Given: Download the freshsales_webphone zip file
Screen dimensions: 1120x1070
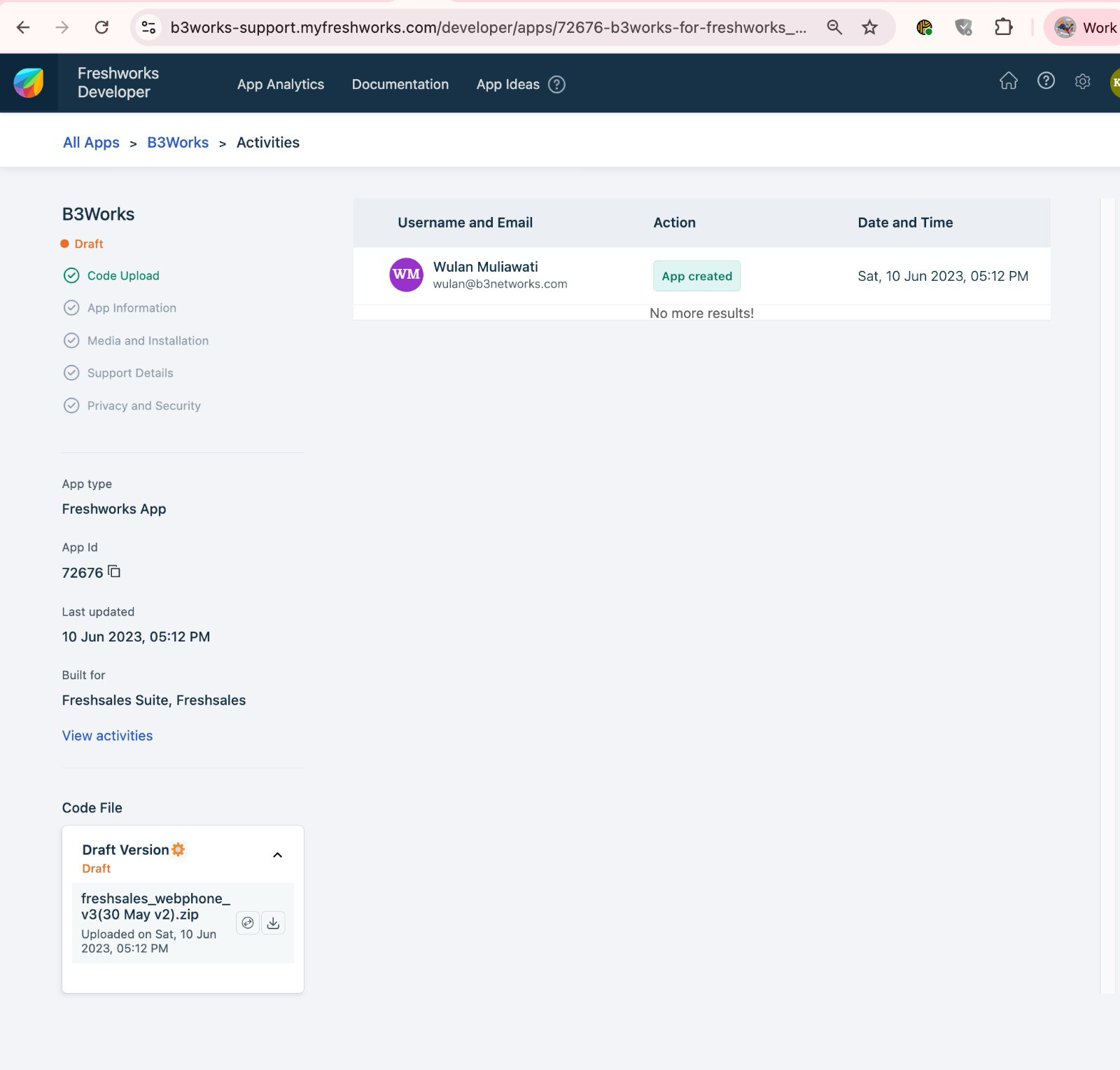Looking at the screenshot, I should [x=273, y=923].
